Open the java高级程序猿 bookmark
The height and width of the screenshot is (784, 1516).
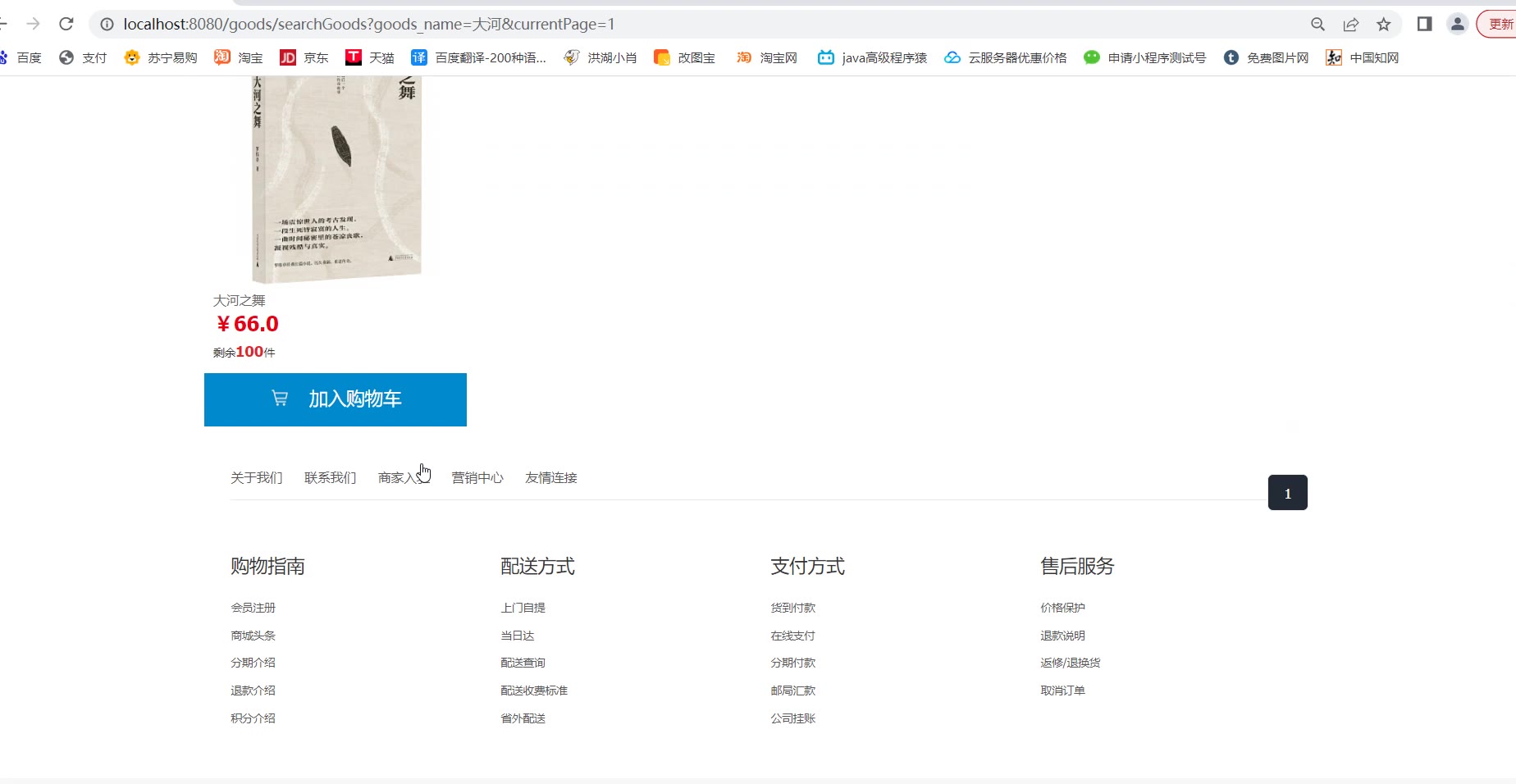873,57
